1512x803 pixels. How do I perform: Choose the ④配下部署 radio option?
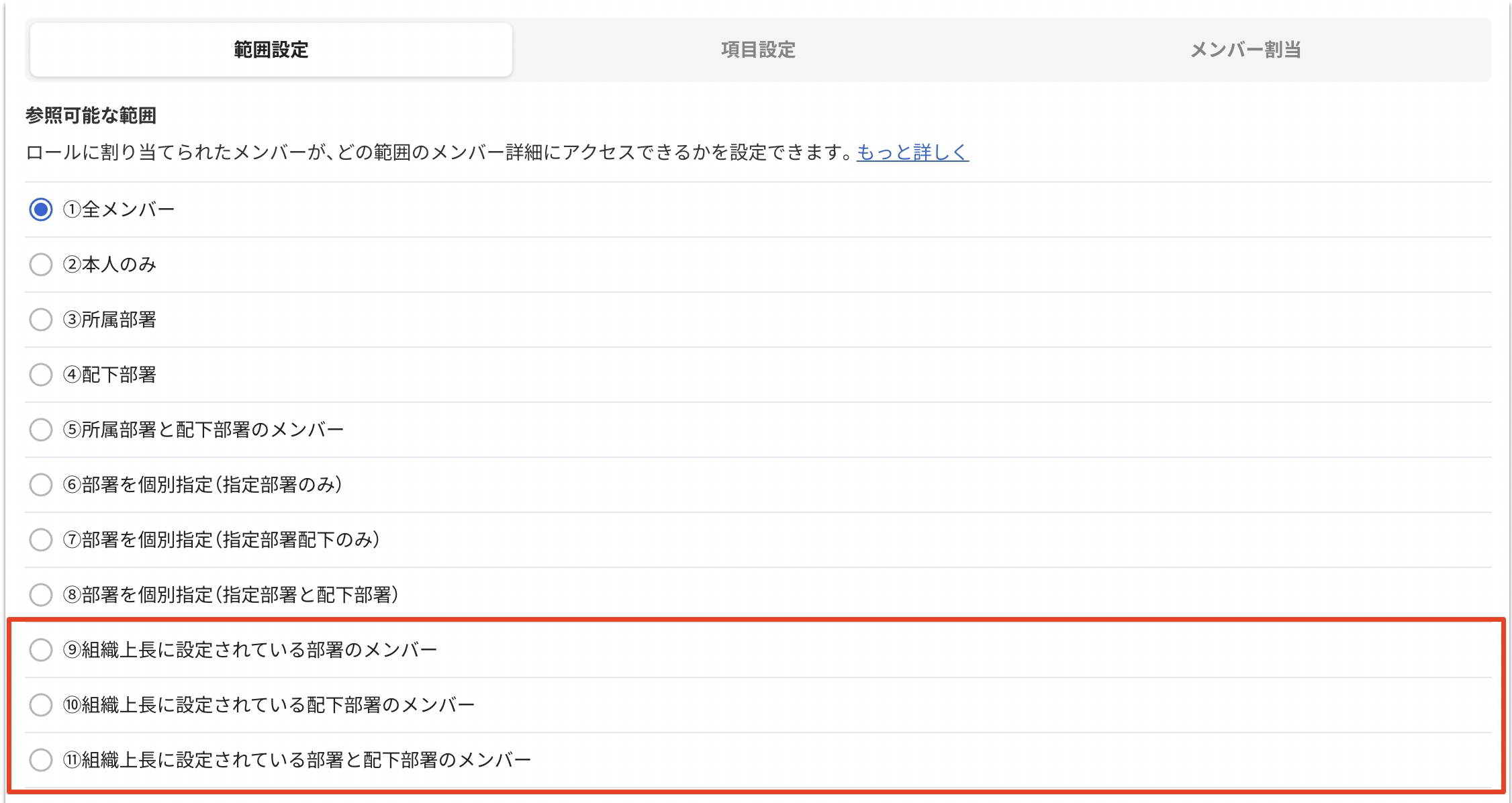(41, 375)
